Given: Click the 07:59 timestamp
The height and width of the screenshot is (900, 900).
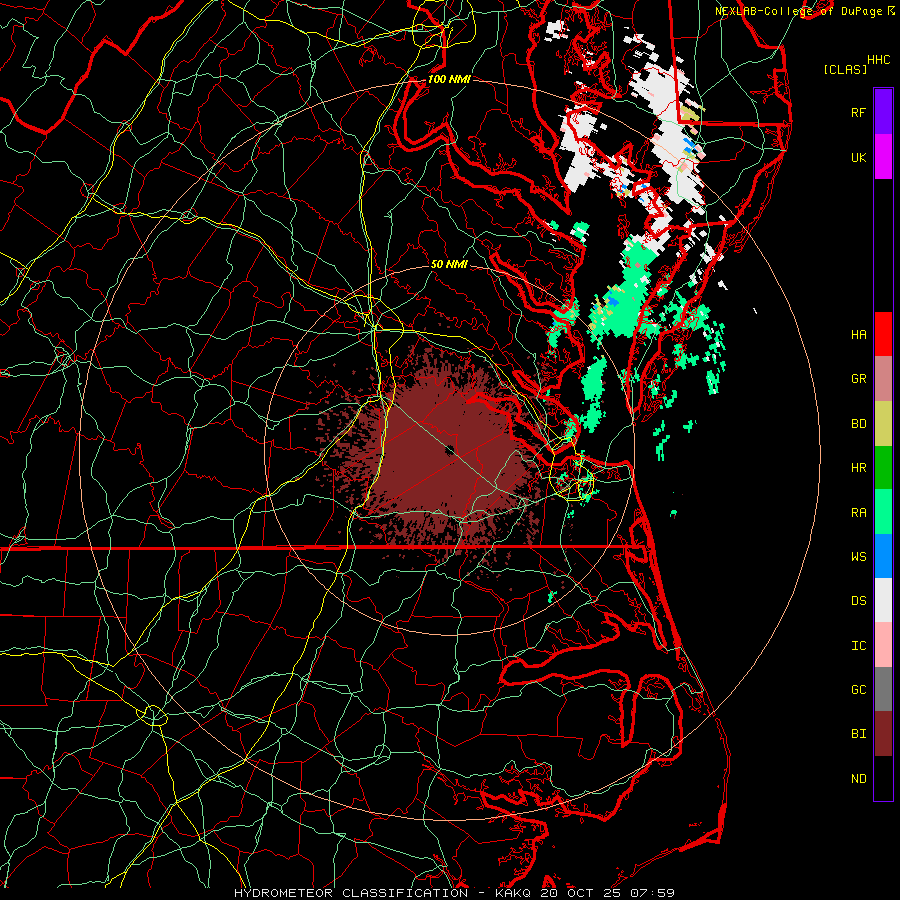Looking at the screenshot, I should tap(650, 893).
